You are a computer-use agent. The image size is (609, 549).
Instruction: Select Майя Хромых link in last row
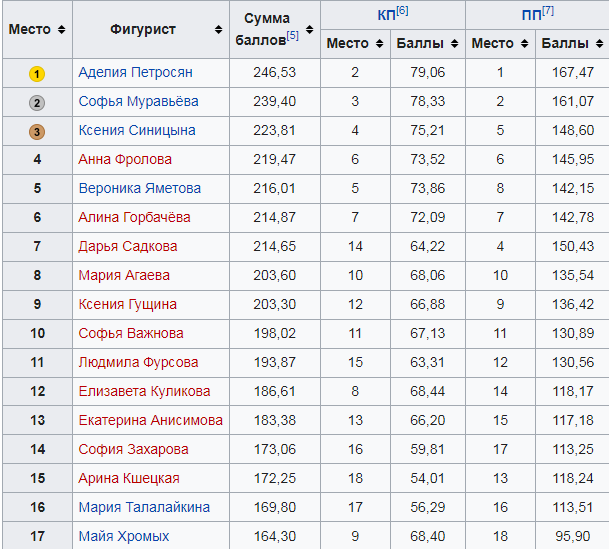pyautogui.click(x=124, y=537)
